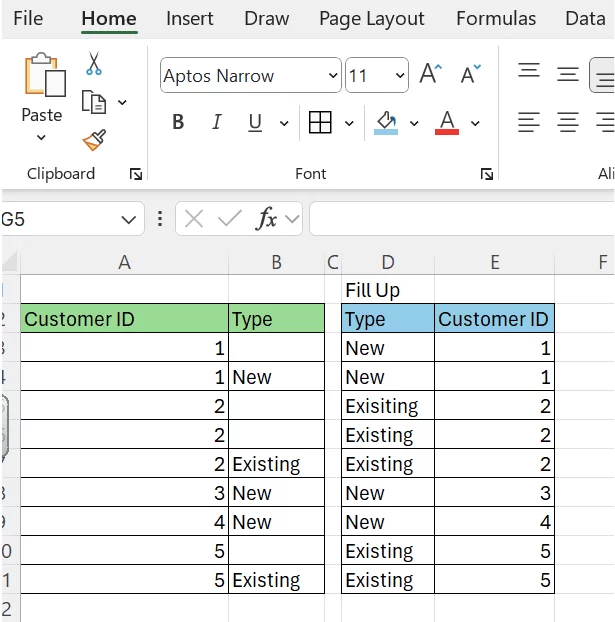Select Existing in column B beside ID 2
Screen dimensions: 615x622
click(277, 463)
